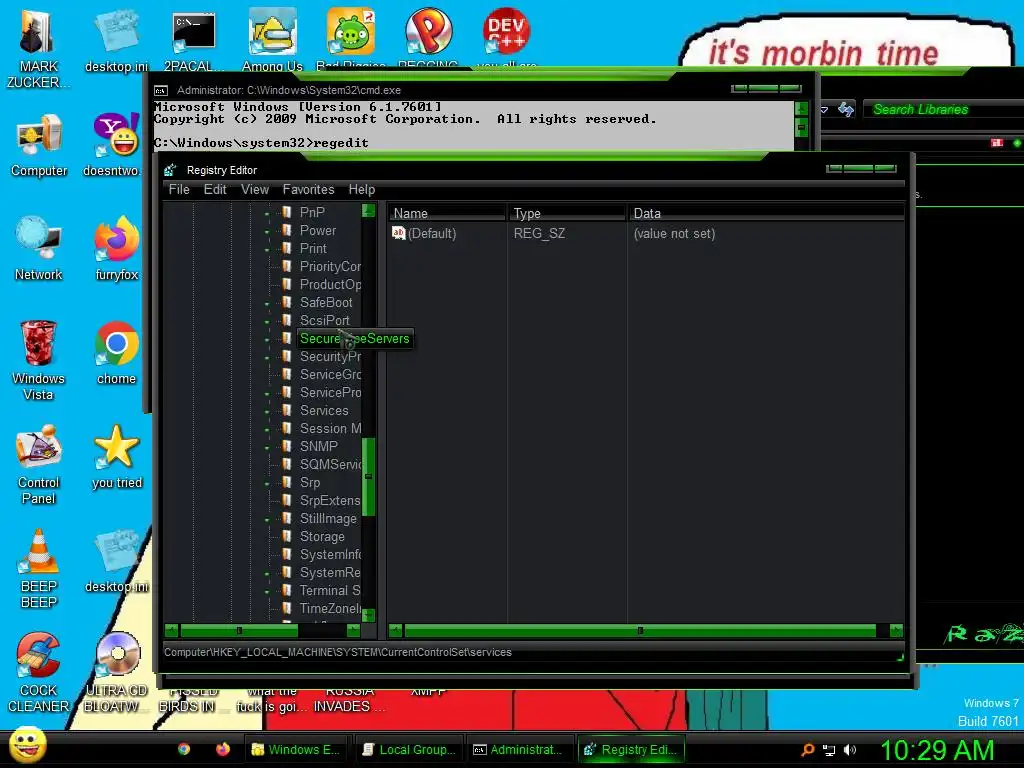1024x768 pixels.
Task: Select the Print registry key
Action: pyautogui.click(x=313, y=249)
